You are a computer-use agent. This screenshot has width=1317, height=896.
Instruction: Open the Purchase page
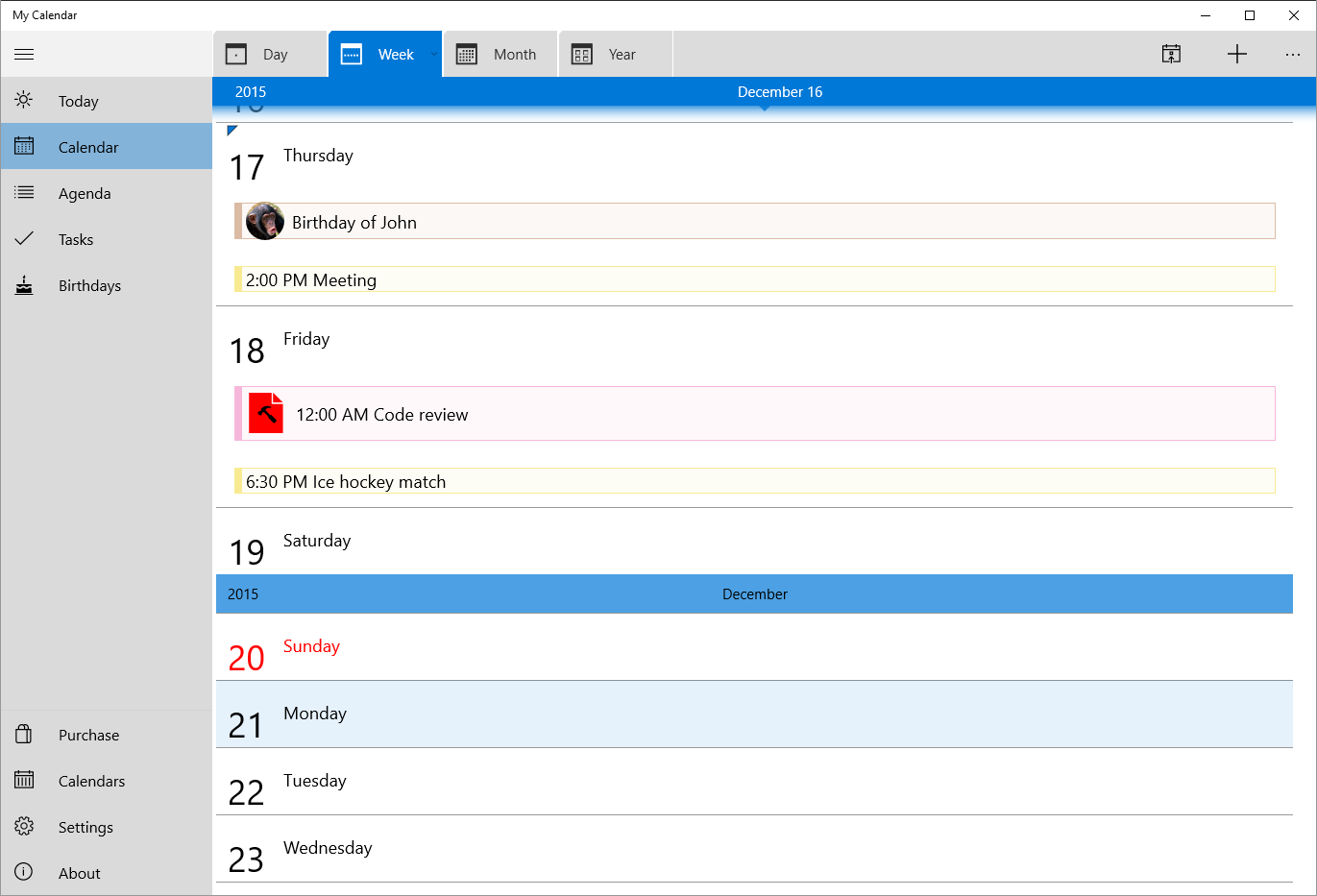(88, 734)
